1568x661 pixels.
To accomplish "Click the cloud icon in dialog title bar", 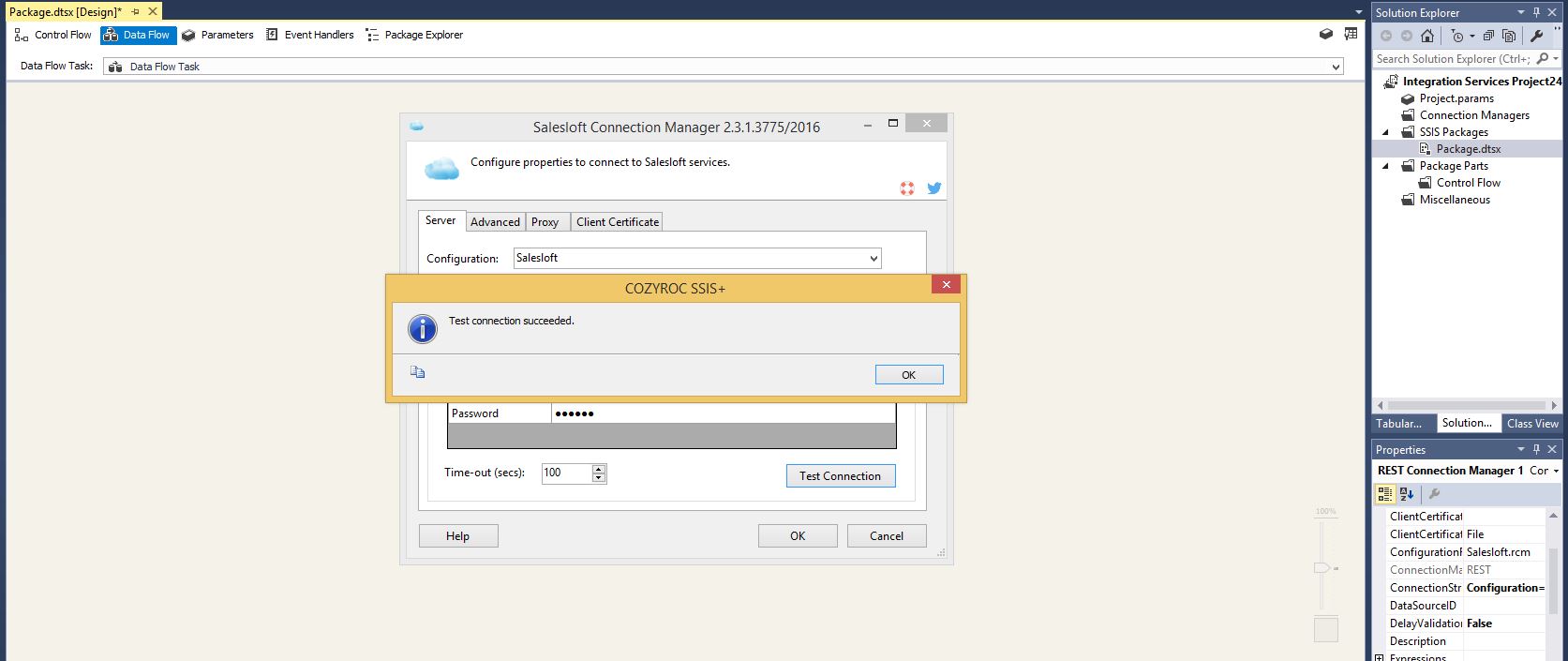I will (x=417, y=127).
